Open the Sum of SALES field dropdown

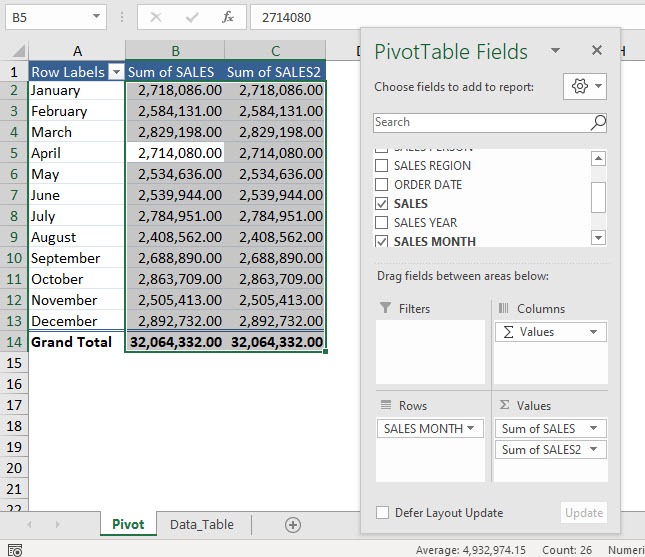pos(593,428)
